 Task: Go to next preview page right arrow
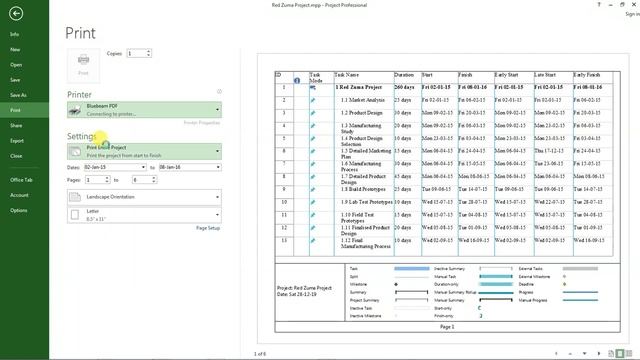(599, 353)
